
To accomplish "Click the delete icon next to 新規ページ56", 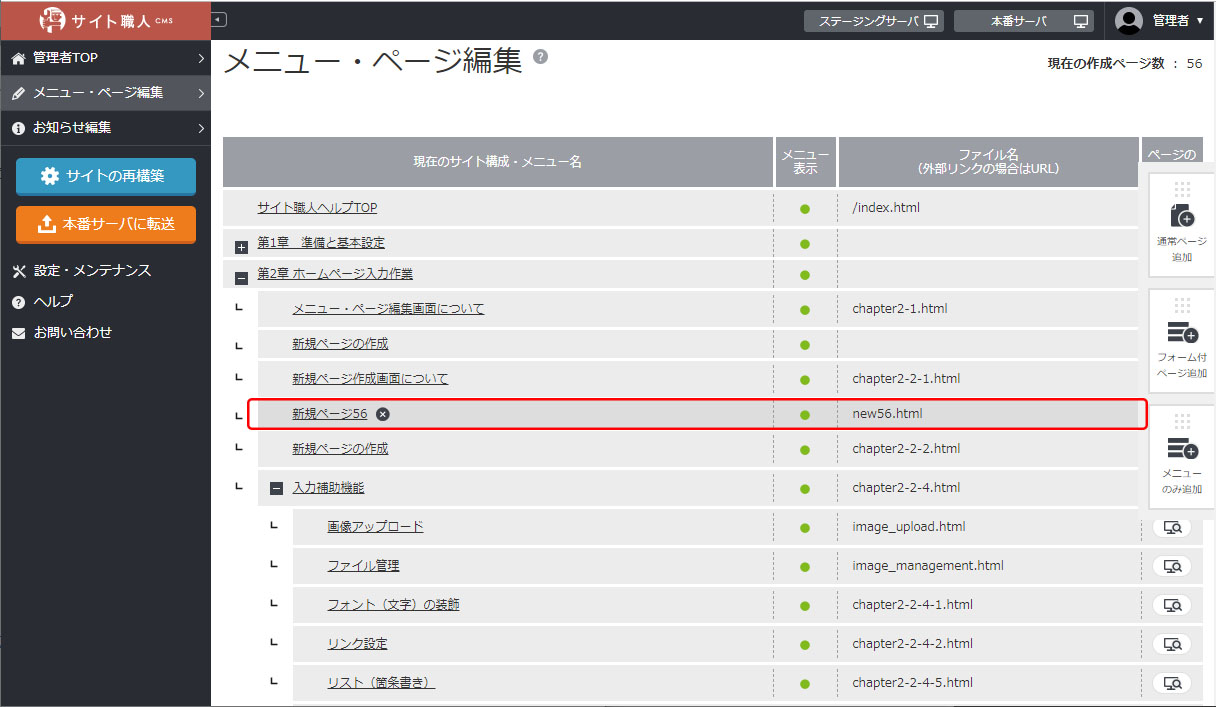I will click(x=383, y=414).
